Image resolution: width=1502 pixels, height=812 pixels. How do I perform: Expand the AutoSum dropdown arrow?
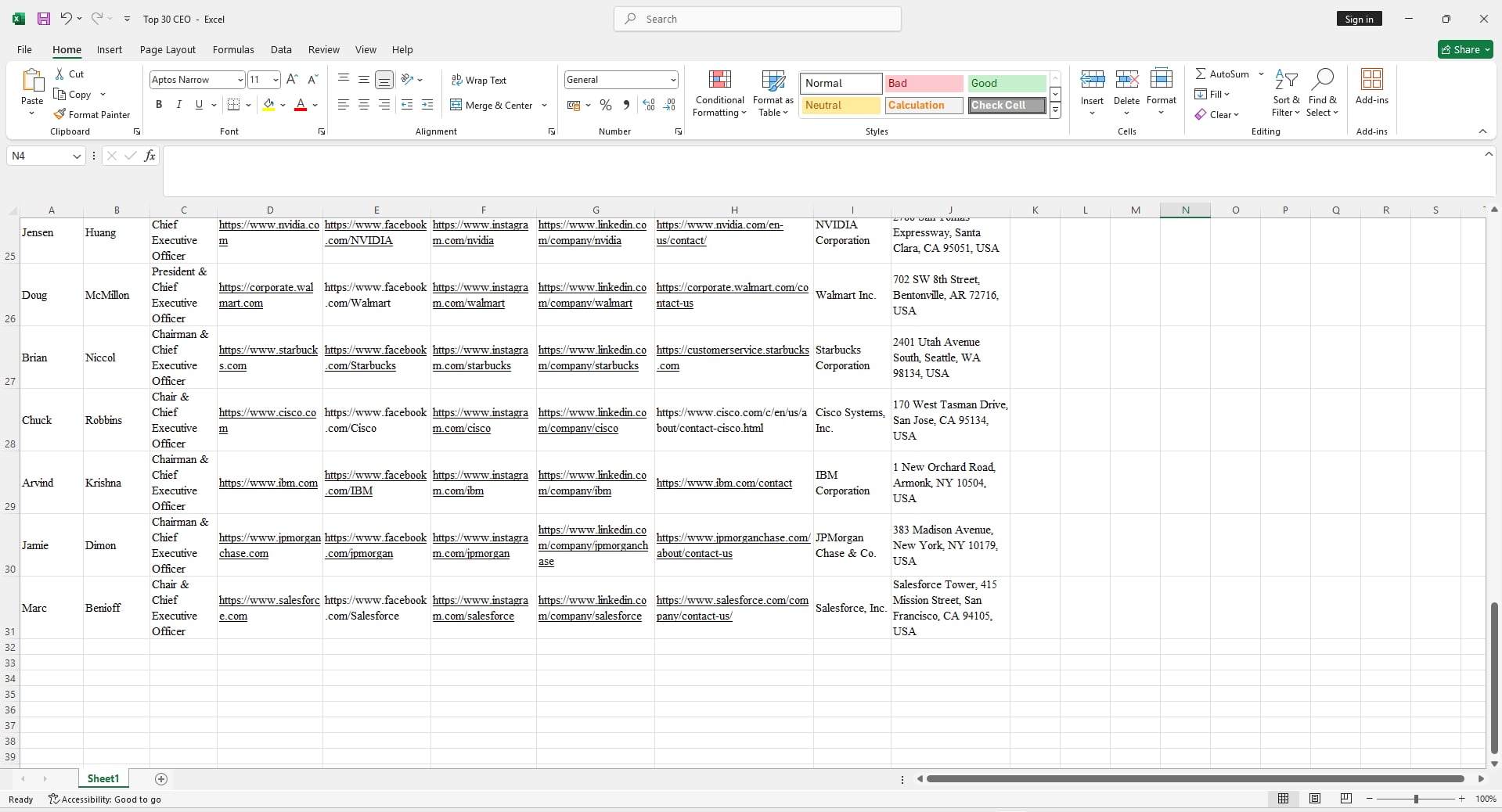[1261, 74]
